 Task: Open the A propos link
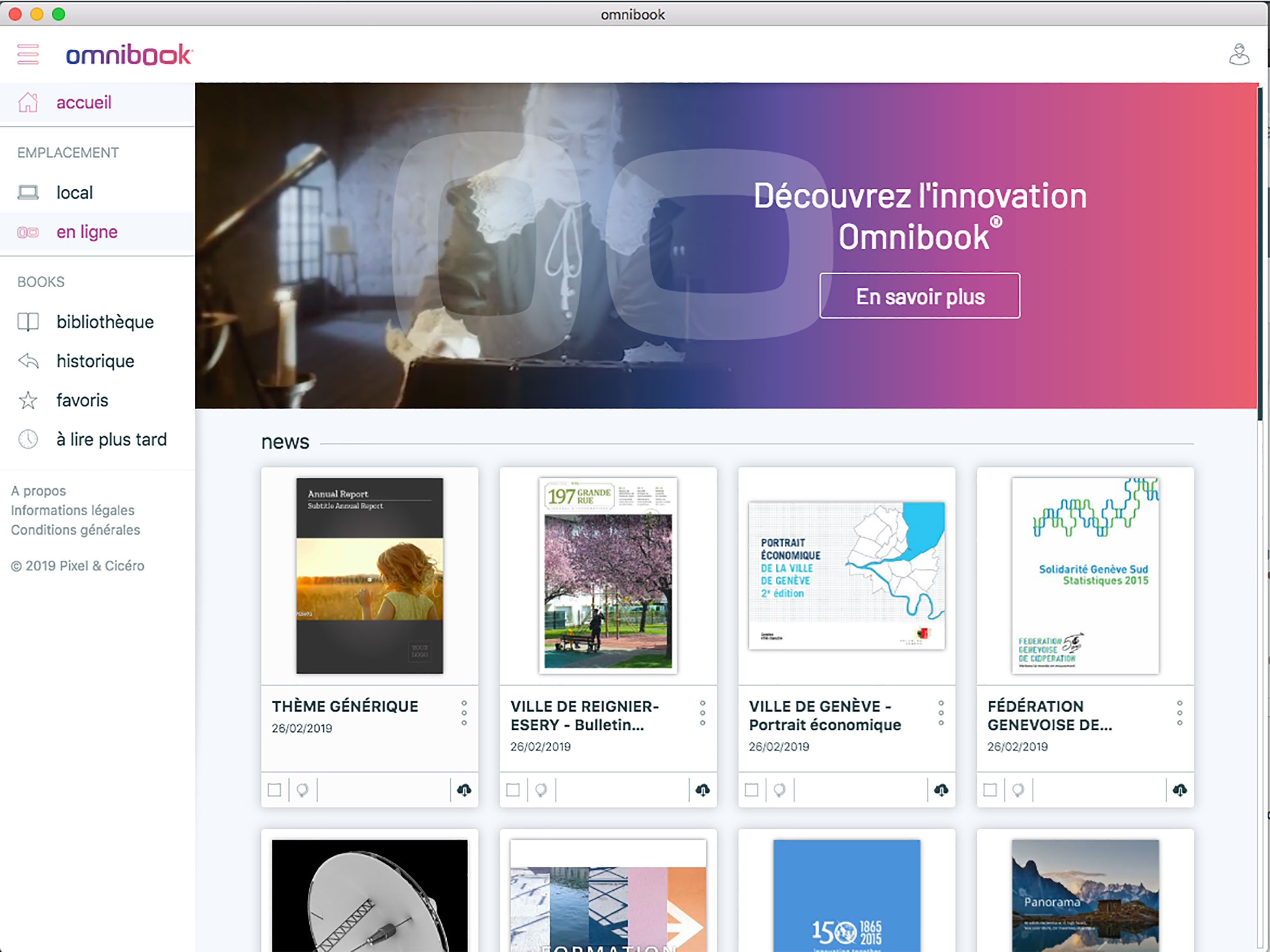coord(39,491)
